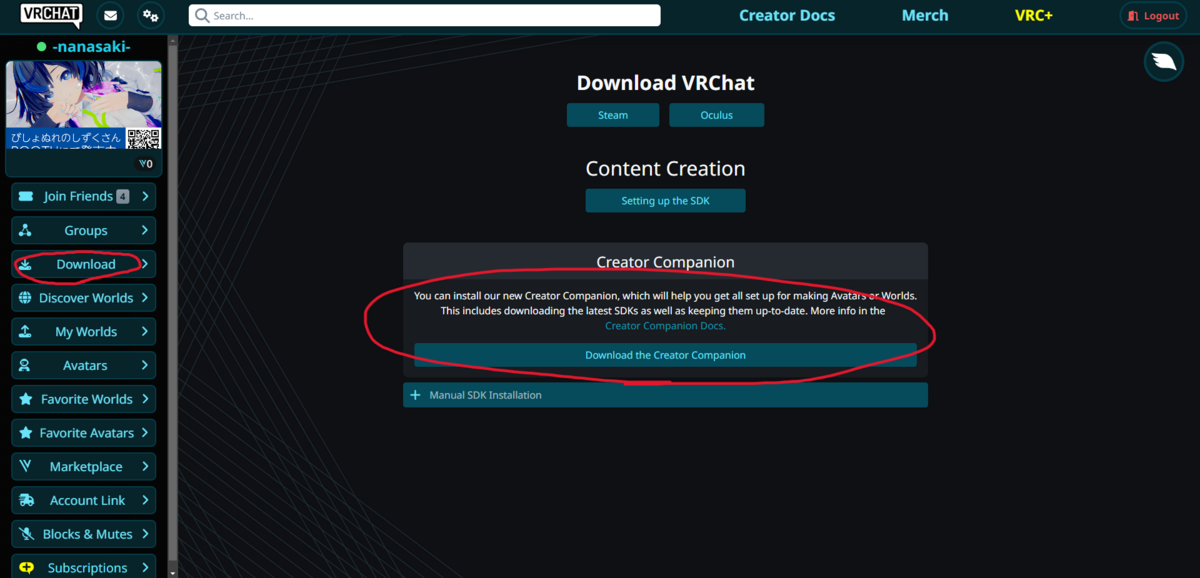
Task: Click the wing icon button at top right
Action: pos(1163,62)
